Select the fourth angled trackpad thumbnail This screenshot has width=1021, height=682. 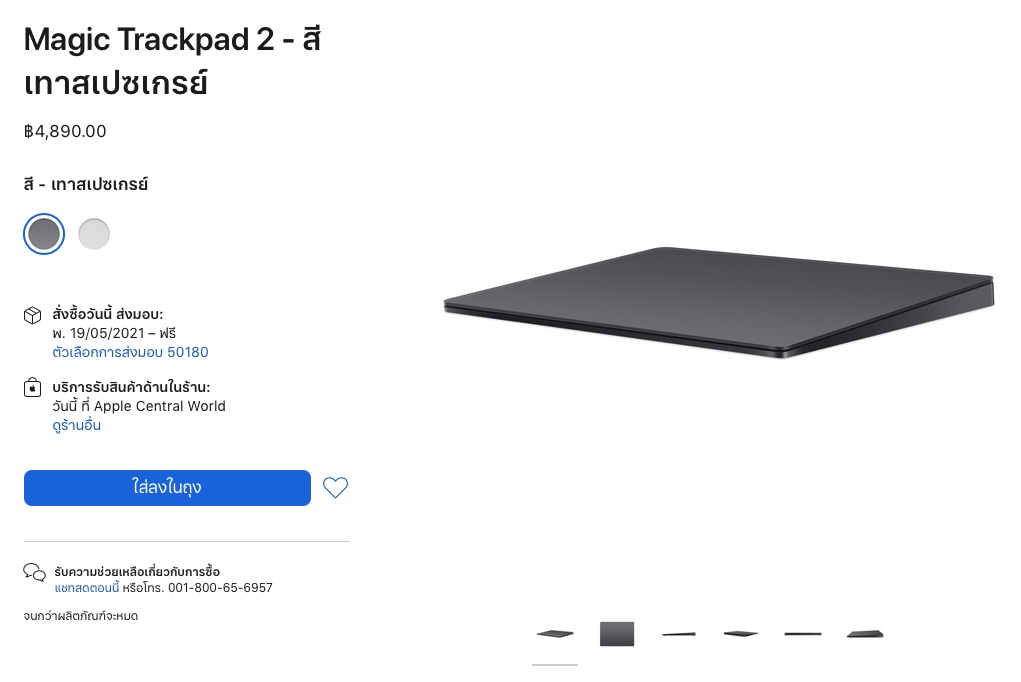(x=740, y=634)
